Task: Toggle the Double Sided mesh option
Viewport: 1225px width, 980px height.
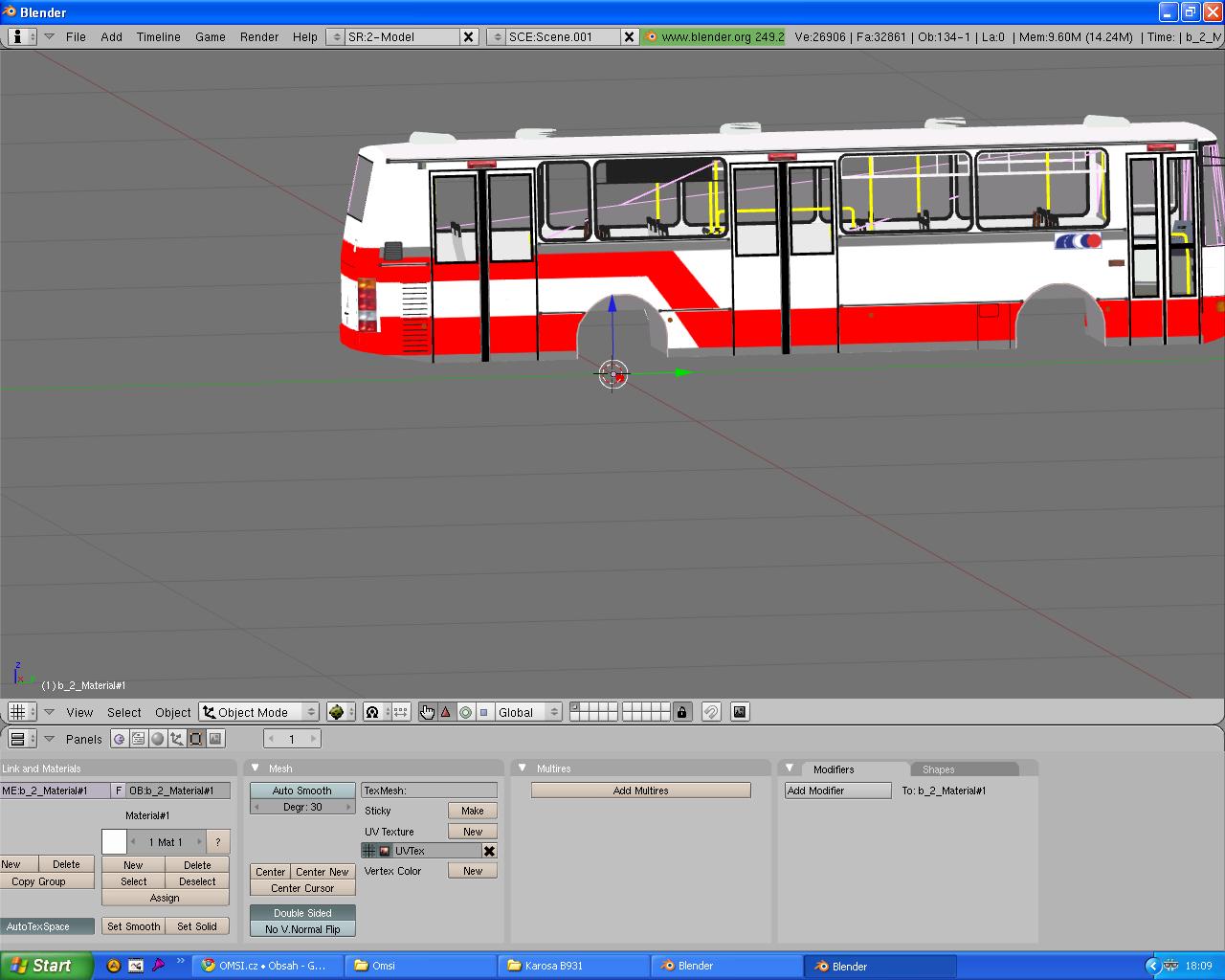Action: click(301, 913)
